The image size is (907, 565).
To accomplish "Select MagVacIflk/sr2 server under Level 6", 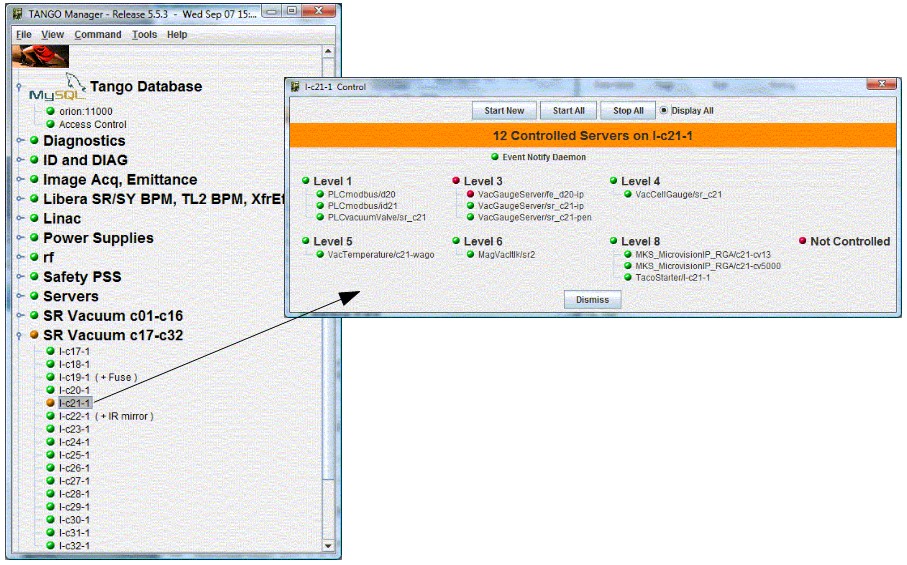I will pos(500,255).
